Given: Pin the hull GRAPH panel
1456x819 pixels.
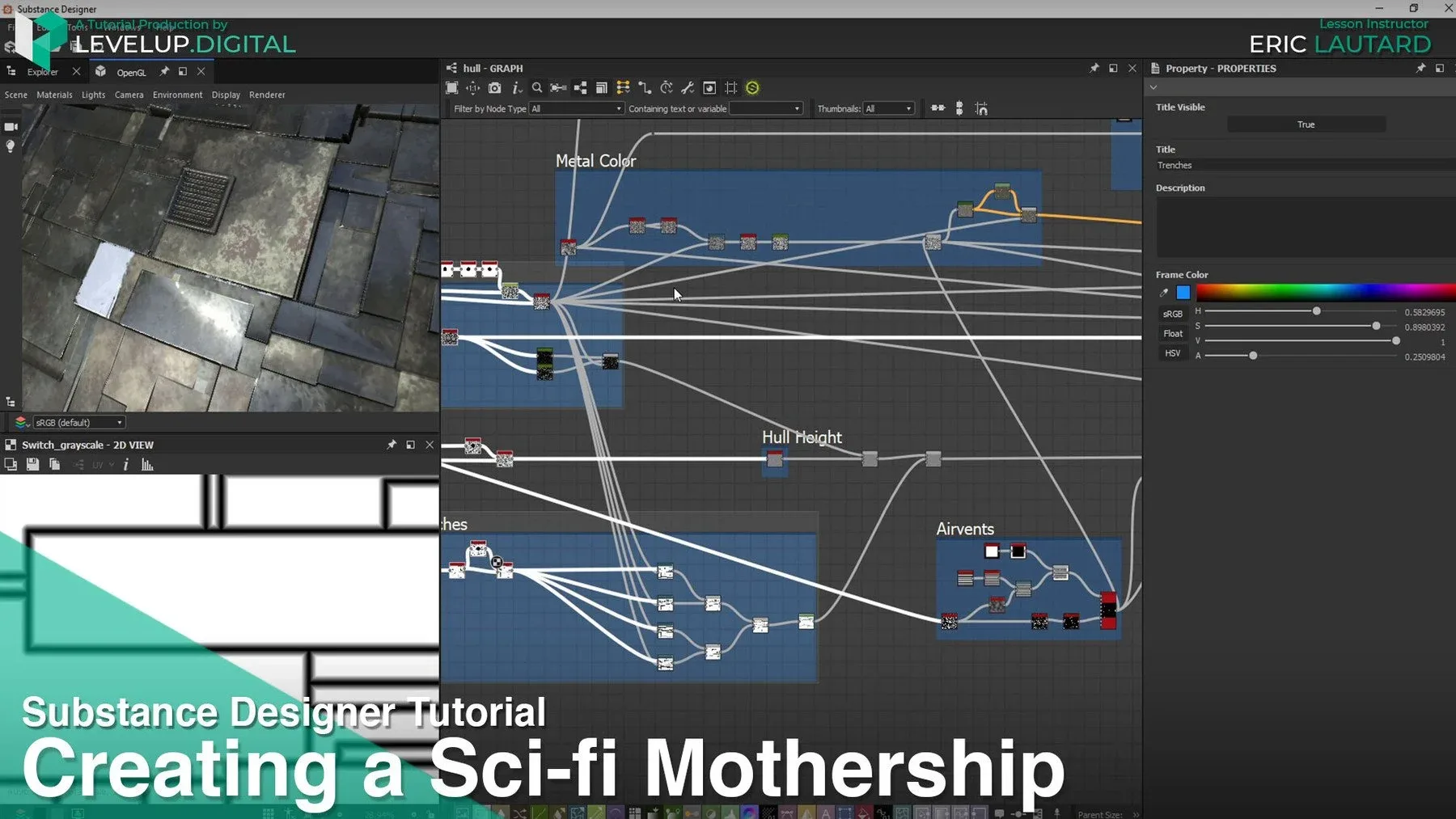Looking at the screenshot, I should (x=1094, y=69).
